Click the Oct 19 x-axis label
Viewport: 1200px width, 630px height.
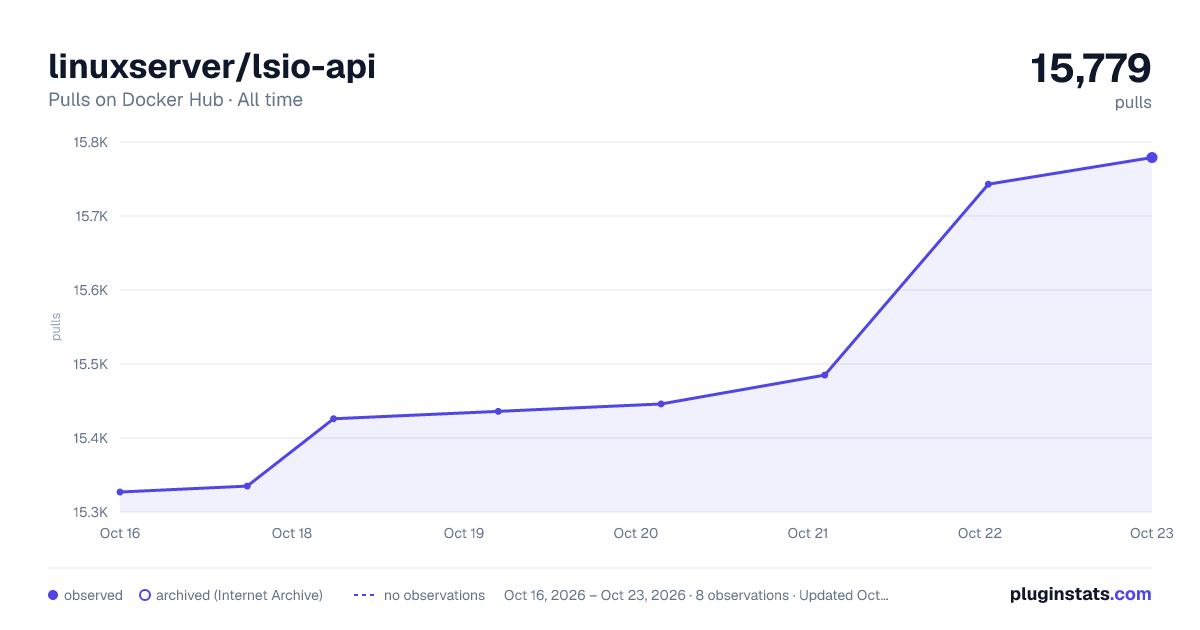[464, 533]
